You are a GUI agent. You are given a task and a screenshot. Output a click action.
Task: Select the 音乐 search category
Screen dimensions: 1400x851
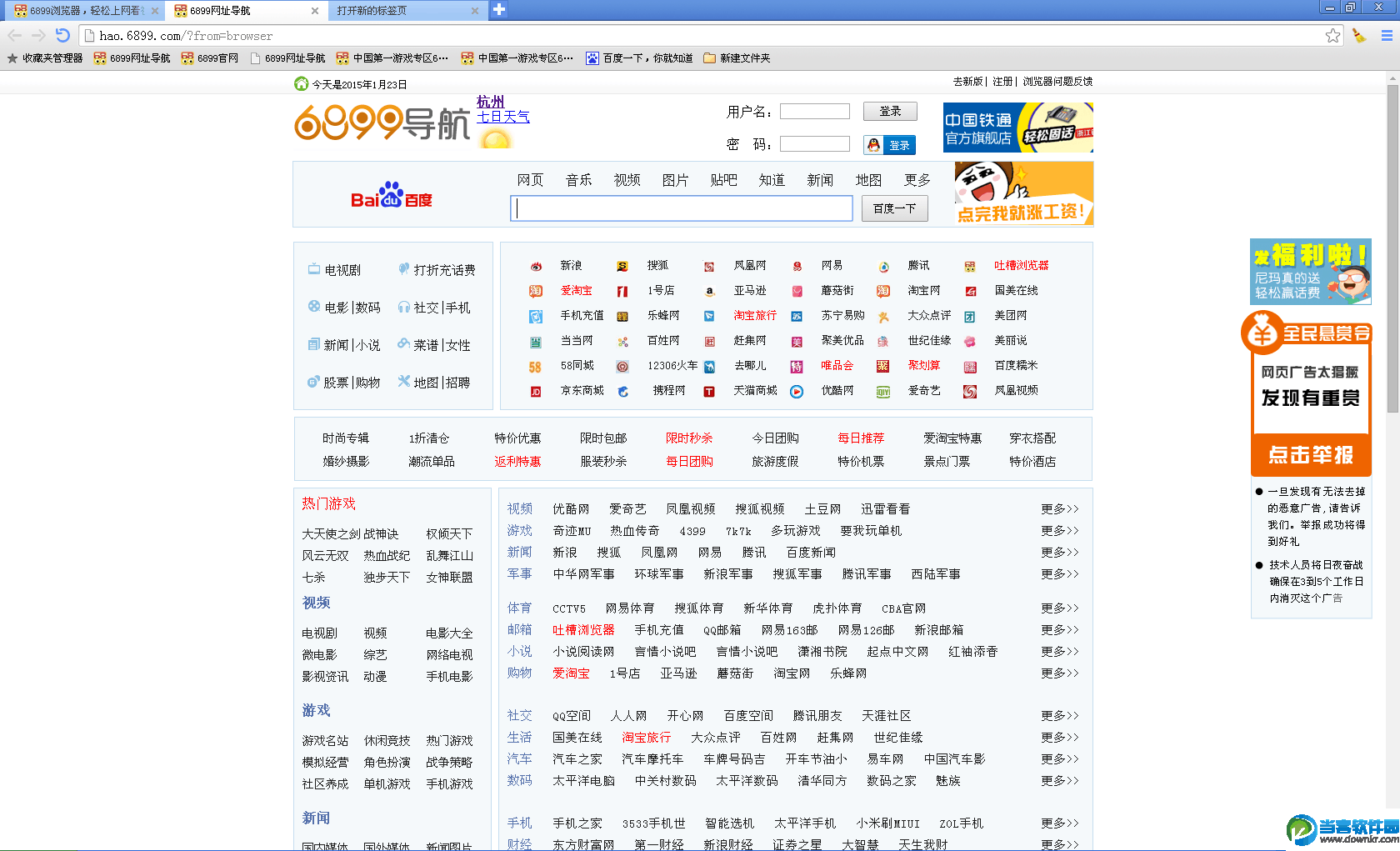click(x=578, y=180)
